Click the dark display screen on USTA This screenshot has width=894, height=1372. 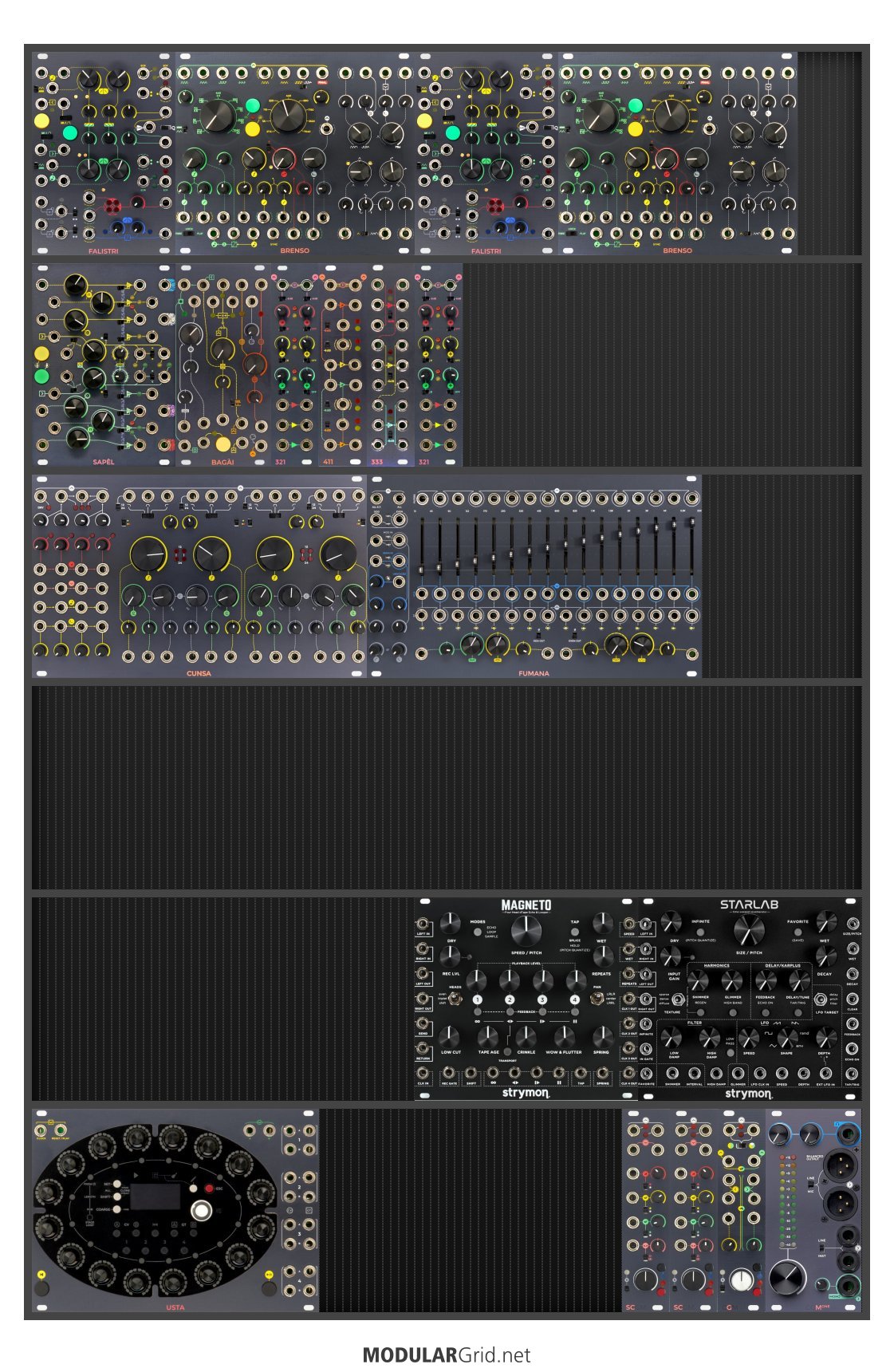click(156, 1196)
